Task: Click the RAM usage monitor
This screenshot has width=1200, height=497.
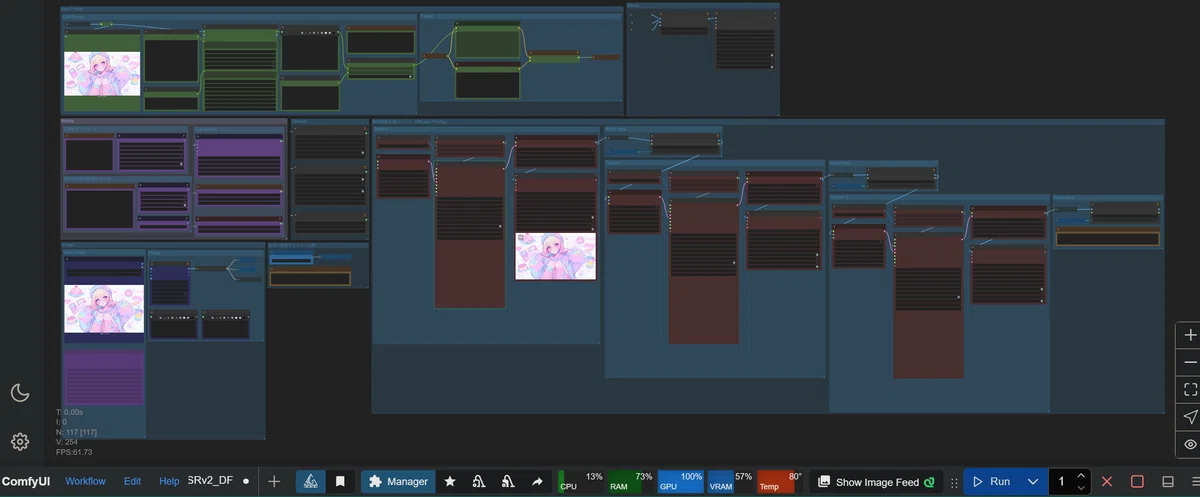Action: click(x=631, y=481)
